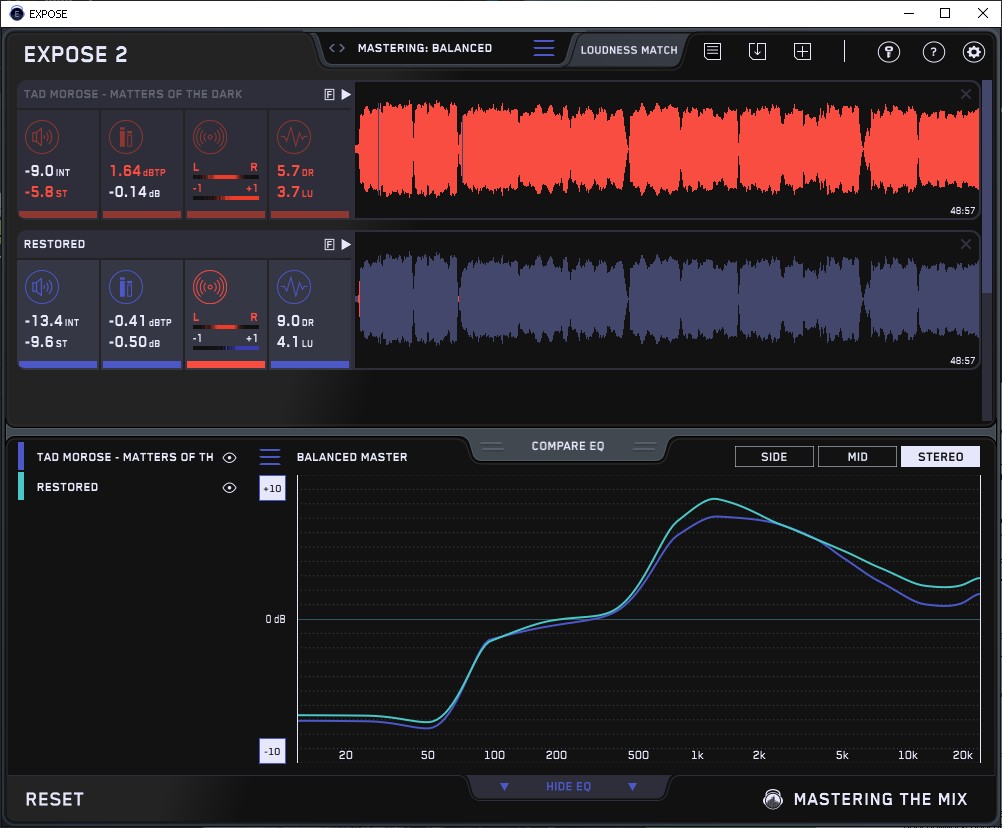Switch EQ view to Side
The image size is (1002, 828).
(x=774, y=457)
